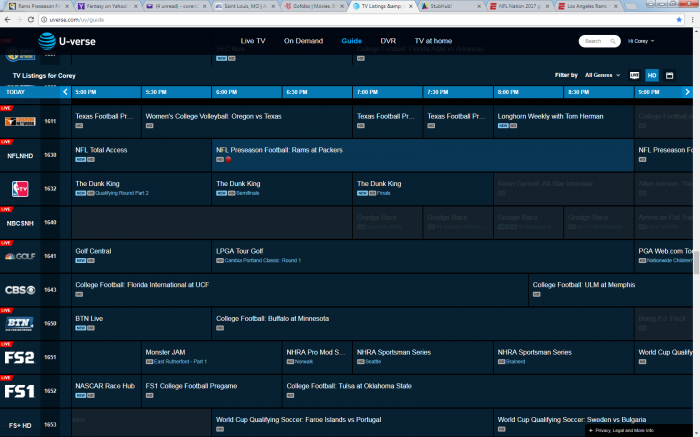Image resolution: width=700 pixels, height=437 pixels.
Task: Open College Football: ULM at Memphis
Action: [x=611, y=290]
